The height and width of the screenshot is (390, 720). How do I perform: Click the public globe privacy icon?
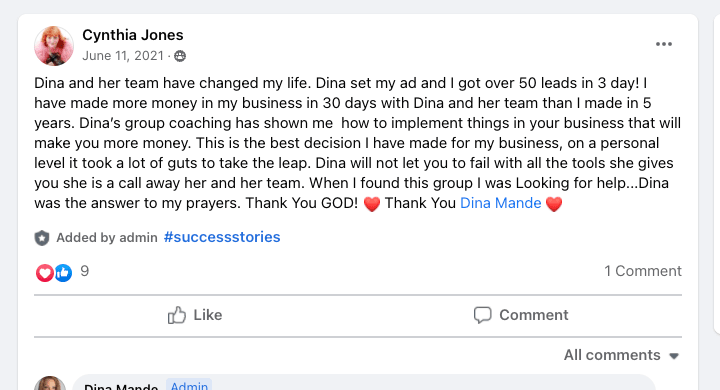pyautogui.click(x=180, y=56)
